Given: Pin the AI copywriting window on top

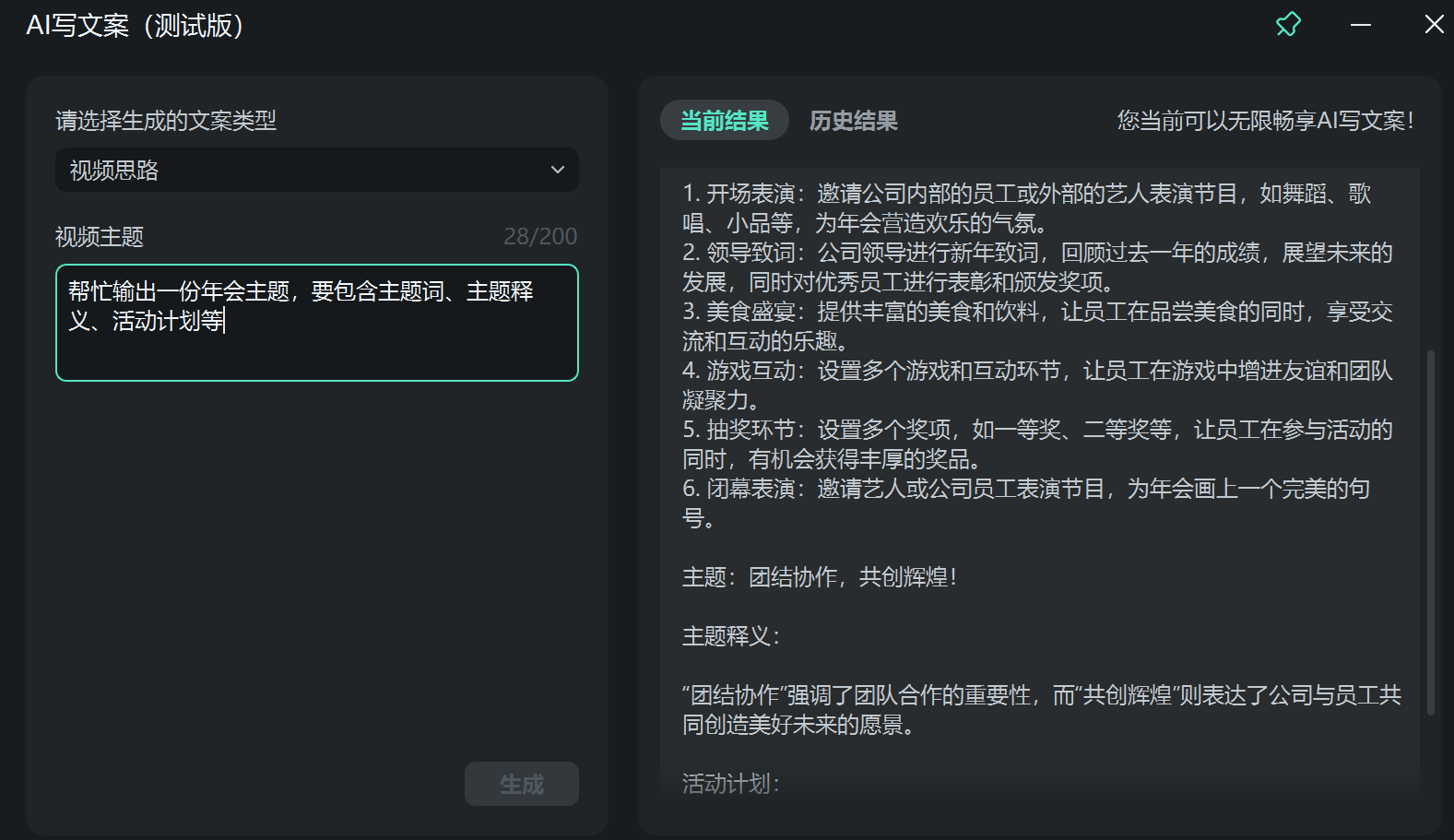Looking at the screenshot, I should (1288, 25).
